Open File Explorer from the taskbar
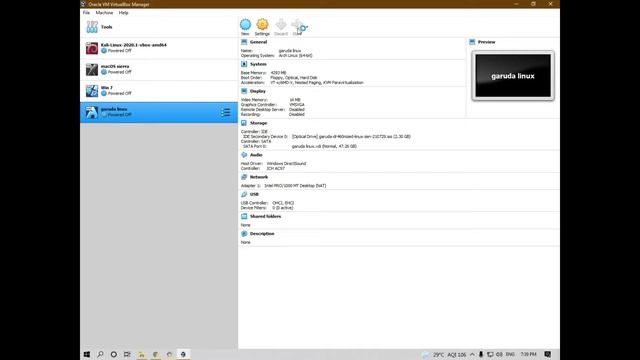640x360 pixels. [142, 354]
